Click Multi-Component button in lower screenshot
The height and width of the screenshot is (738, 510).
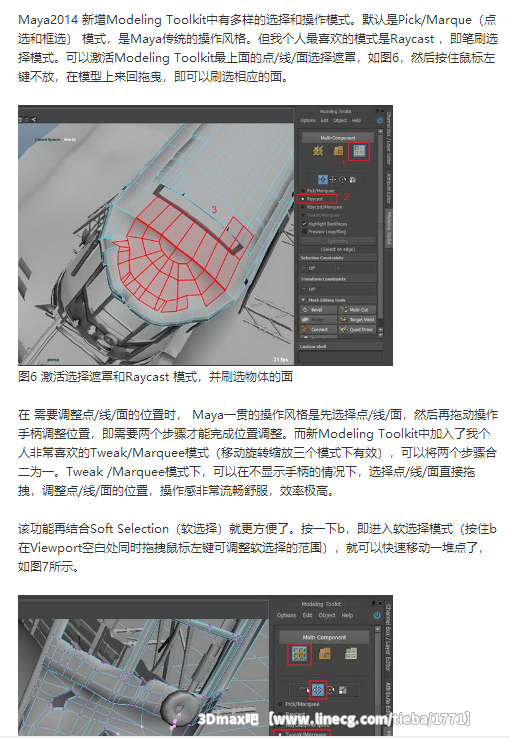(324, 637)
